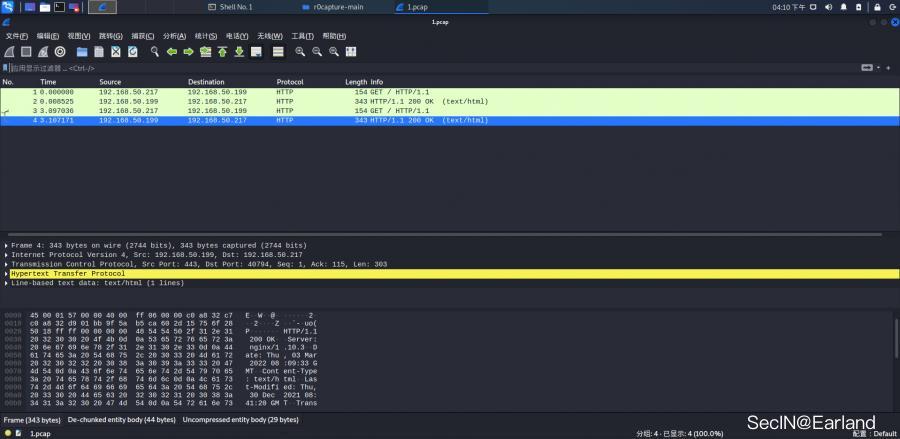
Task: Expand Internet Protocol Version 4 details
Action: (6, 255)
